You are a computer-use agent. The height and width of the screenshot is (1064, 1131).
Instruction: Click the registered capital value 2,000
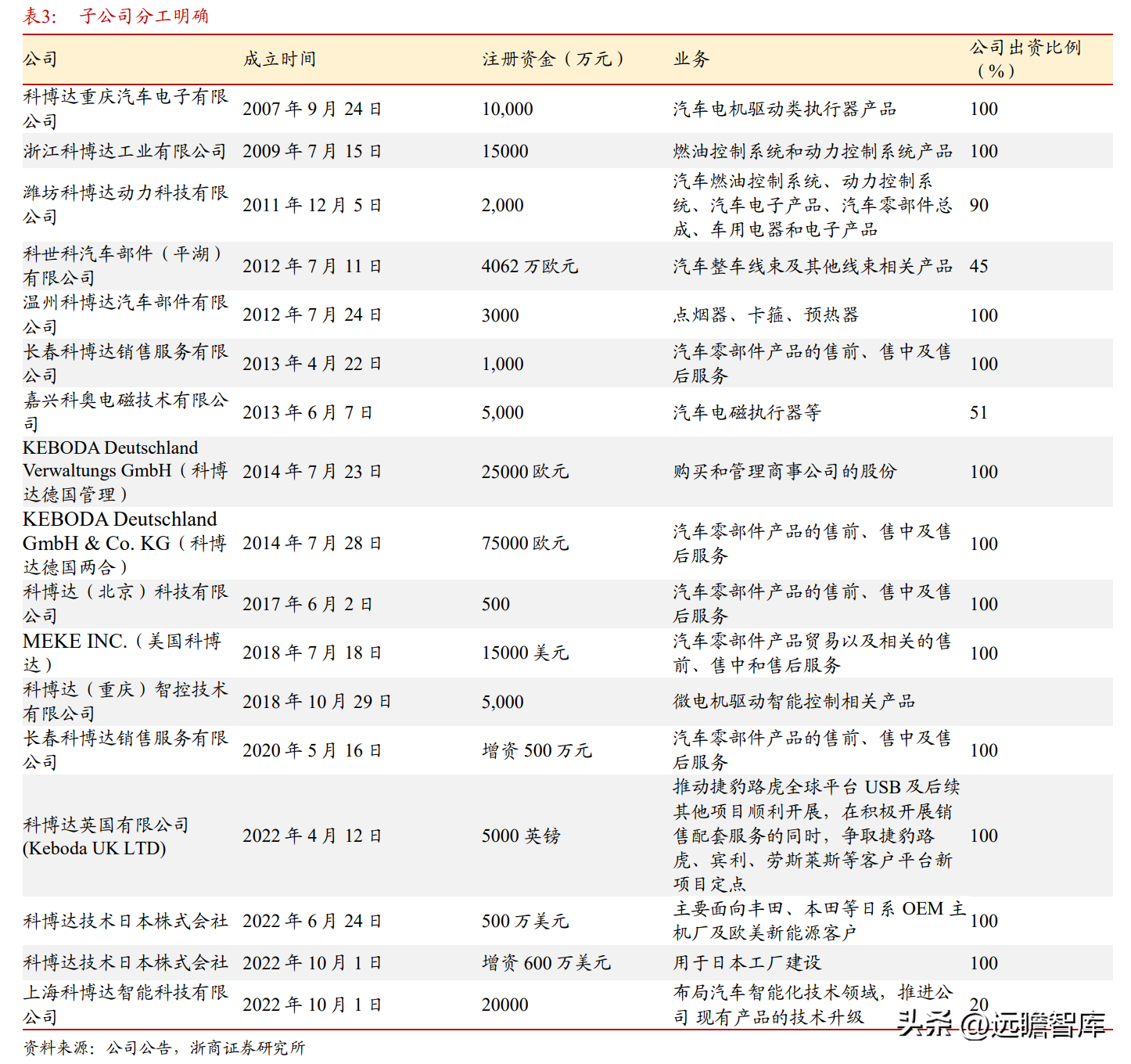click(503, 205)
